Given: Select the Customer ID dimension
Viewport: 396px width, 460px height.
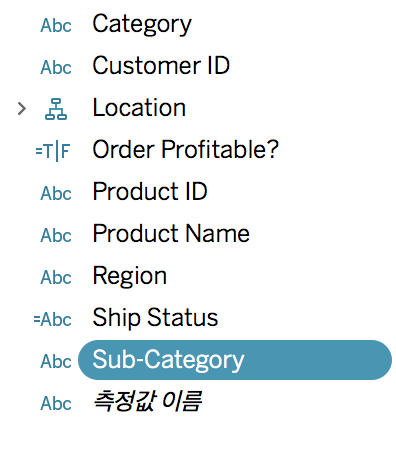Looking at the screenshot, I should tap(161, 65).
